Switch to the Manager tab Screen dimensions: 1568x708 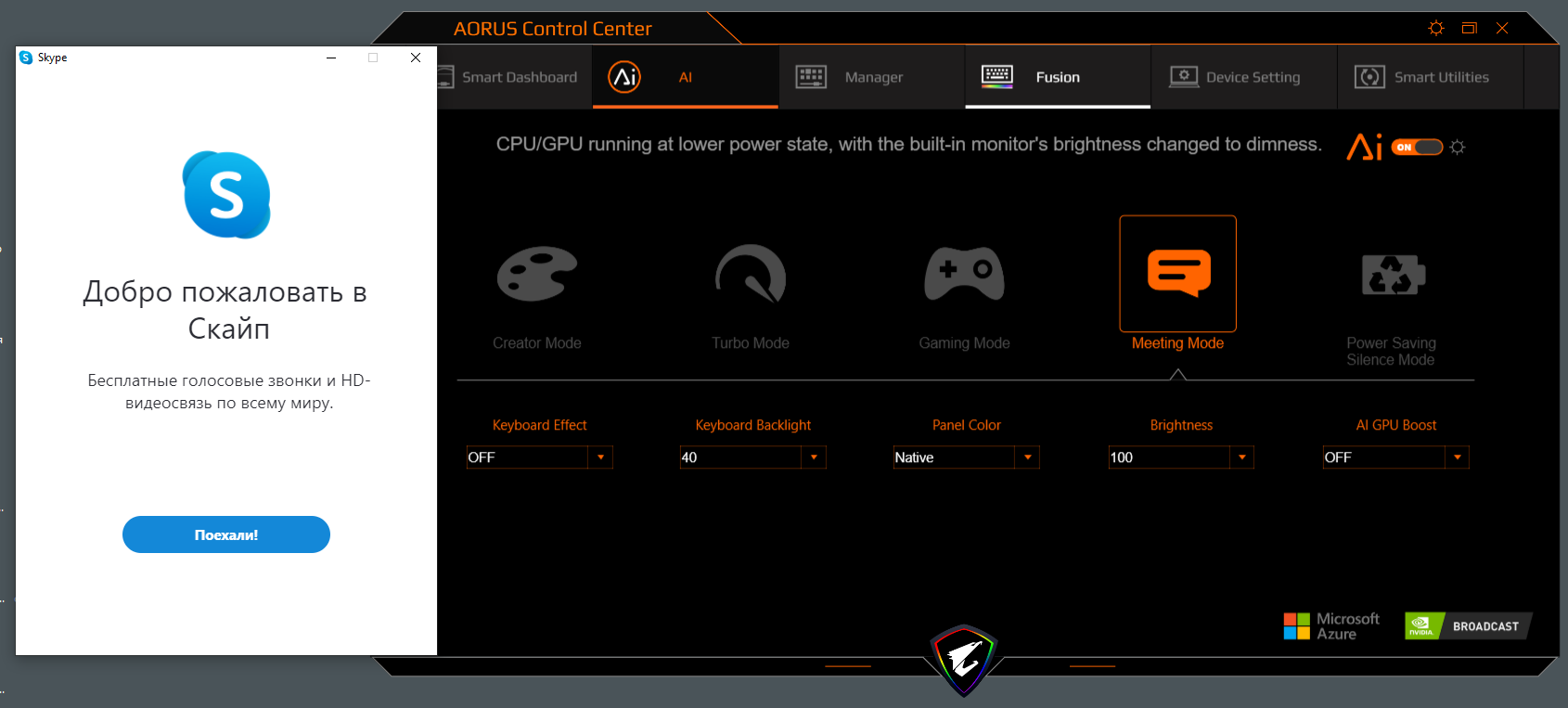coord(872,77)
